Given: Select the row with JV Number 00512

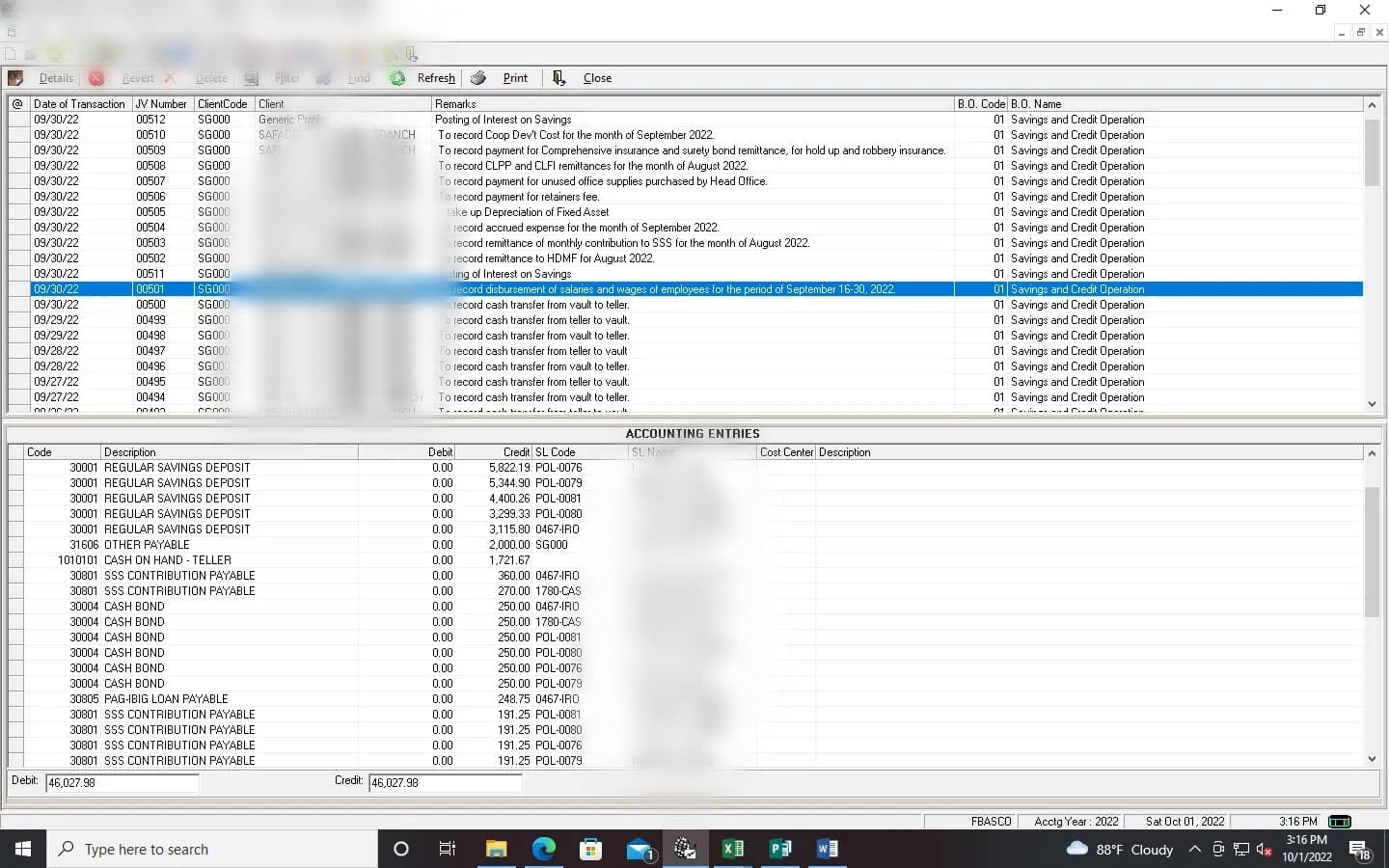Looking at the screenshot, I should tap(685, 120).
